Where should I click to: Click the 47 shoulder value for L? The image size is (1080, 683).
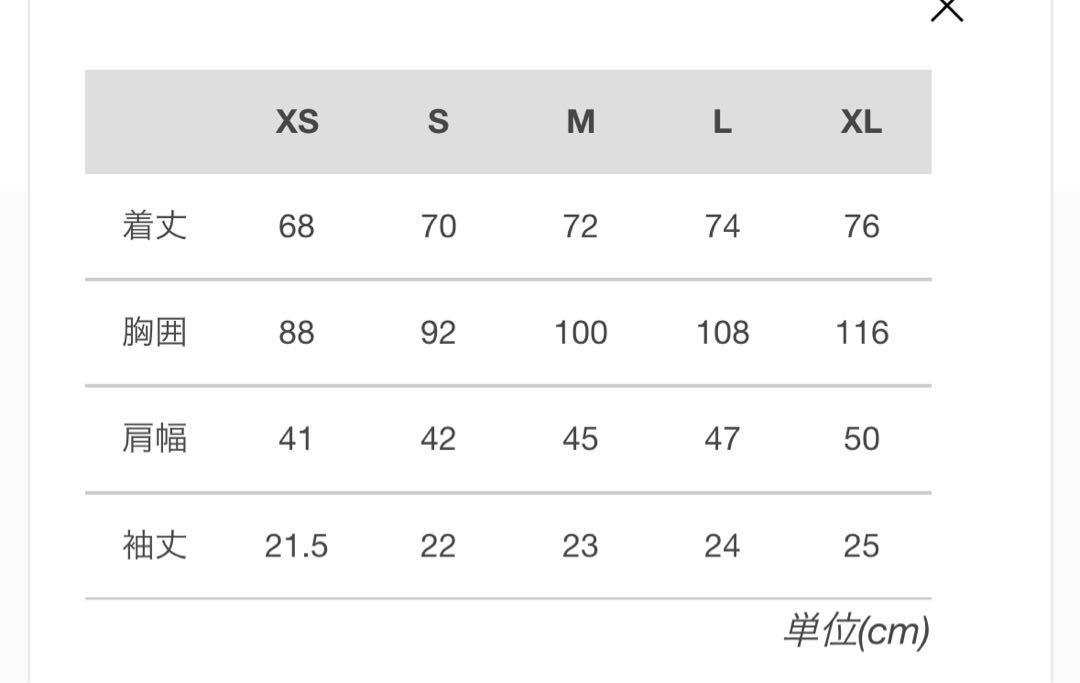pyautogui.click(x=722, y=439)
